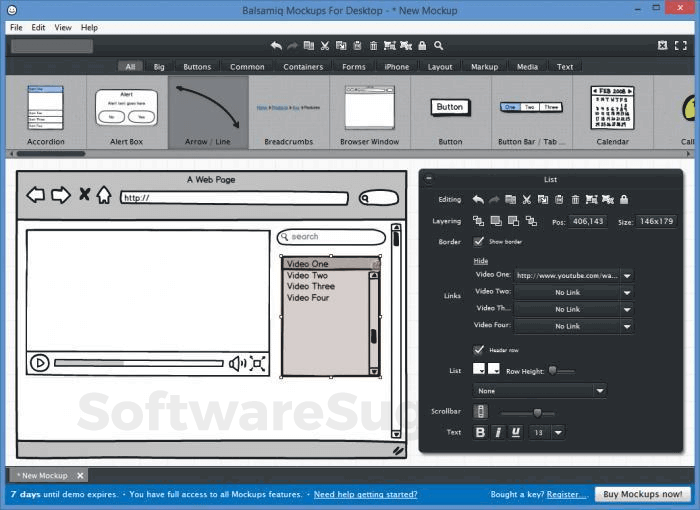Open the View menu
700x510 pixels.
tap(63, 27)
